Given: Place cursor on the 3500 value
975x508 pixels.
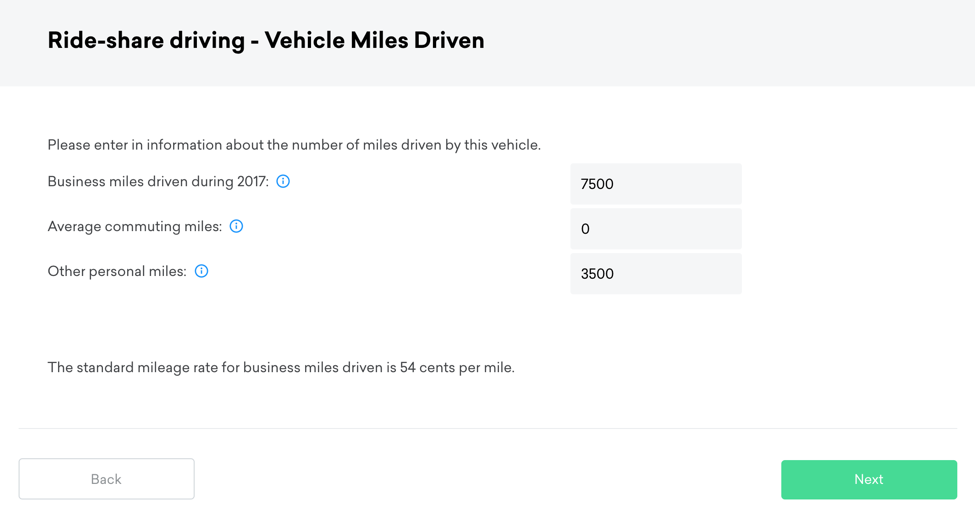Looking at the screenshot, I should point(597,274).
